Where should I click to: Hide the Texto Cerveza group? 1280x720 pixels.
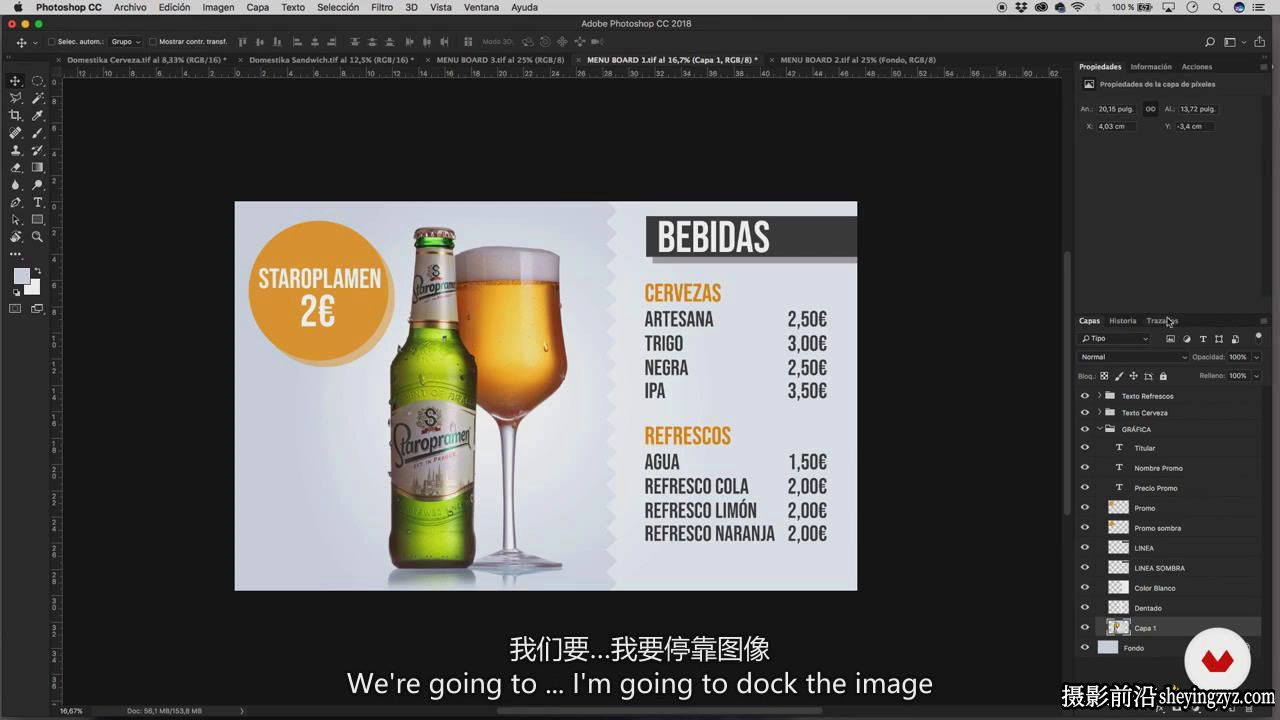1085,412
